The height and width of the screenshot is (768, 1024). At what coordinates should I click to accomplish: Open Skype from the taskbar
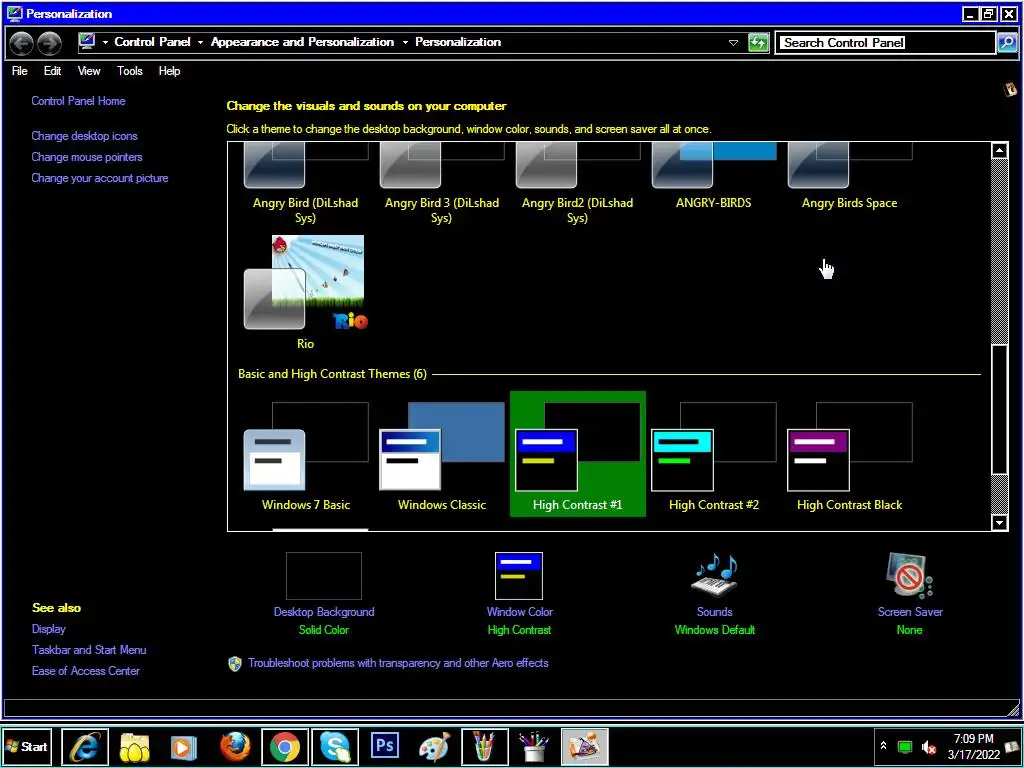point(335,746)
